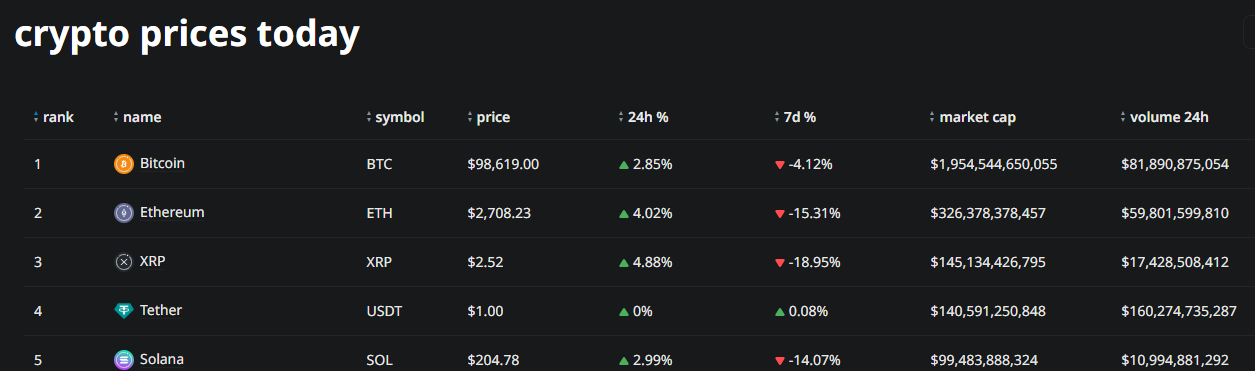
Task: Open the Tether name link
Action: 161,310
